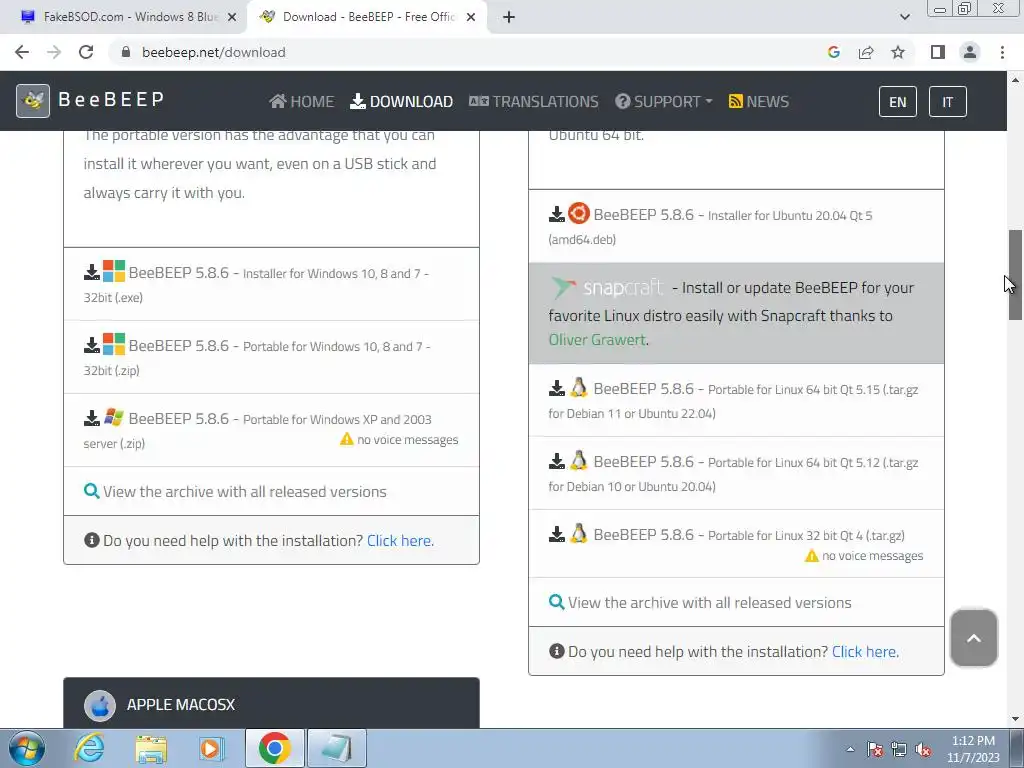
Task: Click the Action Center flag tray icon
Action: pyautogui.click(x=875, y=750)
